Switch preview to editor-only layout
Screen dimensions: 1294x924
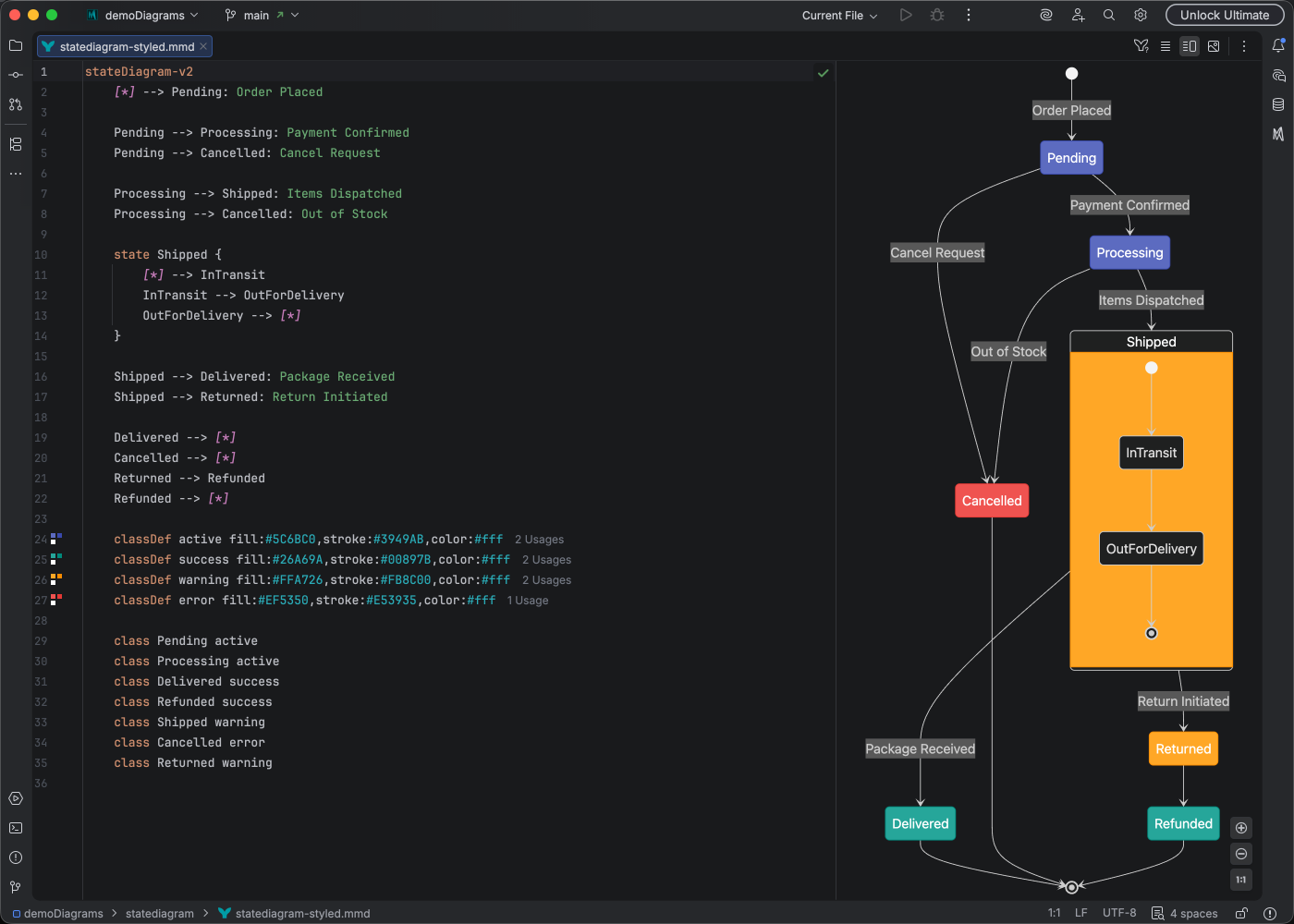(x=1166, y=45)
